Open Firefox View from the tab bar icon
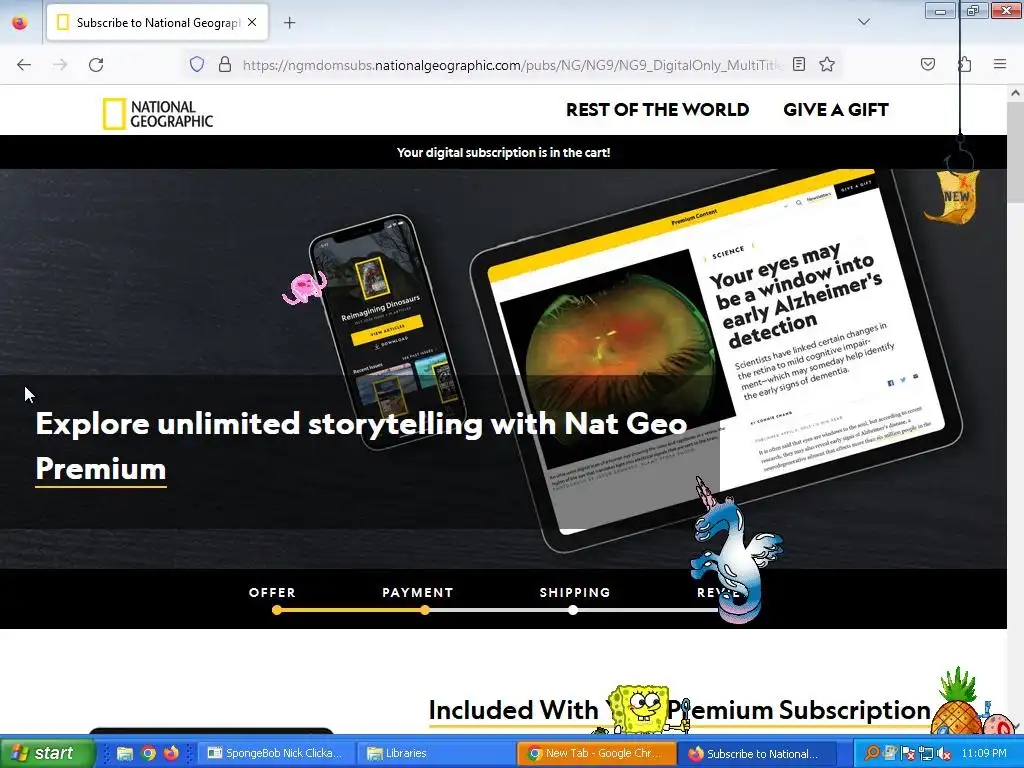The width and height of the screenshot is (1024, 768). (x=20, y=22)
